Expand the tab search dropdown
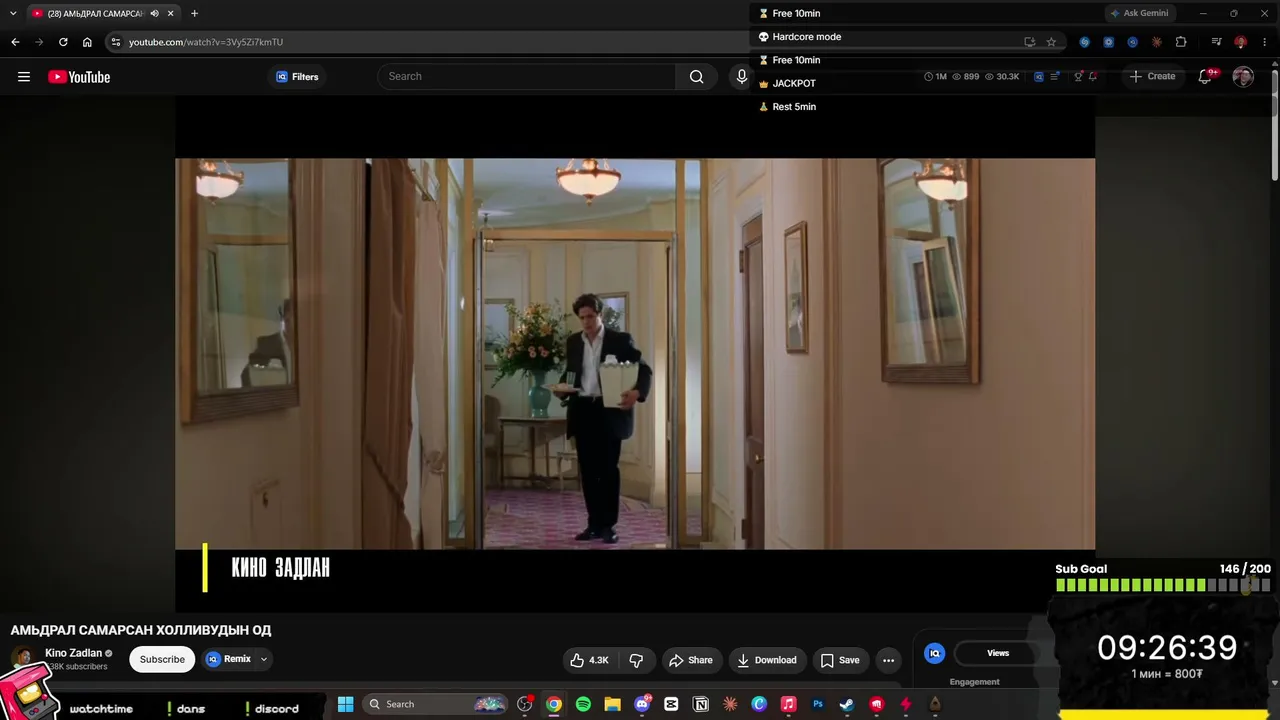Image resolution: width=1280 pixels, height=720 pixels. [x=13, y=13]
